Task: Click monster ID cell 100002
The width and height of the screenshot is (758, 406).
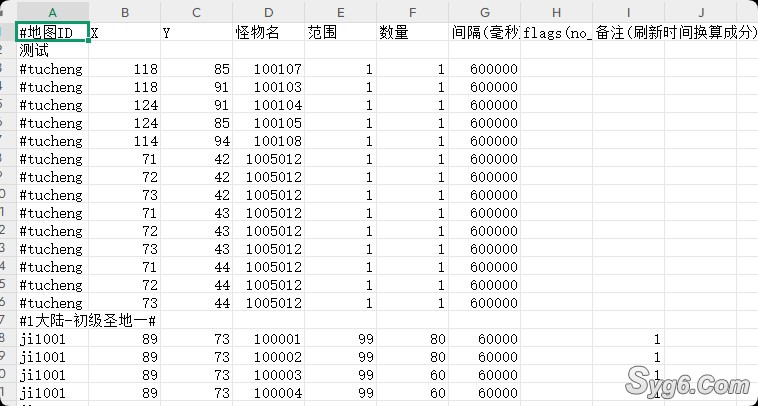Action: (x=268, y=357)
